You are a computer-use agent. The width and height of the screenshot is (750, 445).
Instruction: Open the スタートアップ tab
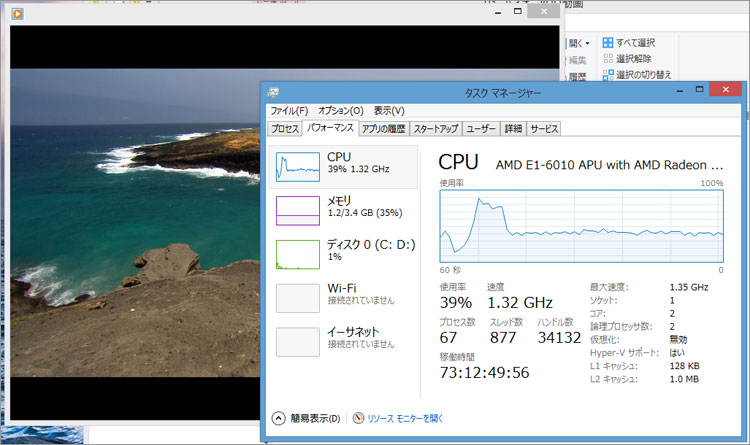(x=435, y=129)
